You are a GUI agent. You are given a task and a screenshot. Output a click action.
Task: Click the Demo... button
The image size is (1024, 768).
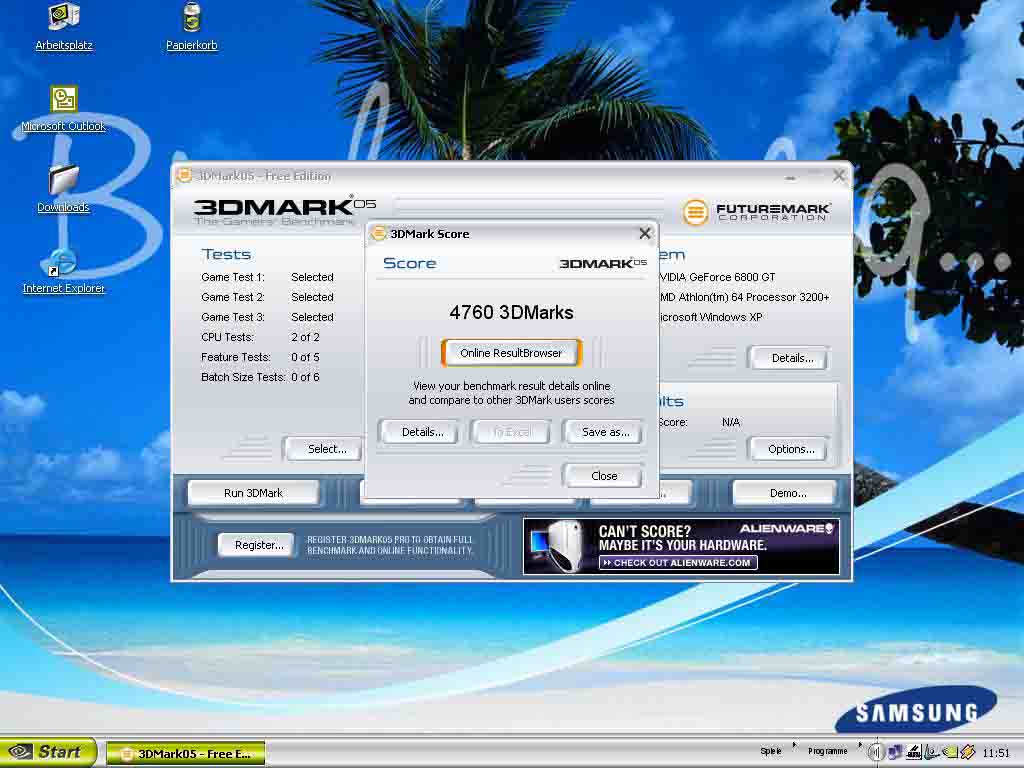pos(786,493)
